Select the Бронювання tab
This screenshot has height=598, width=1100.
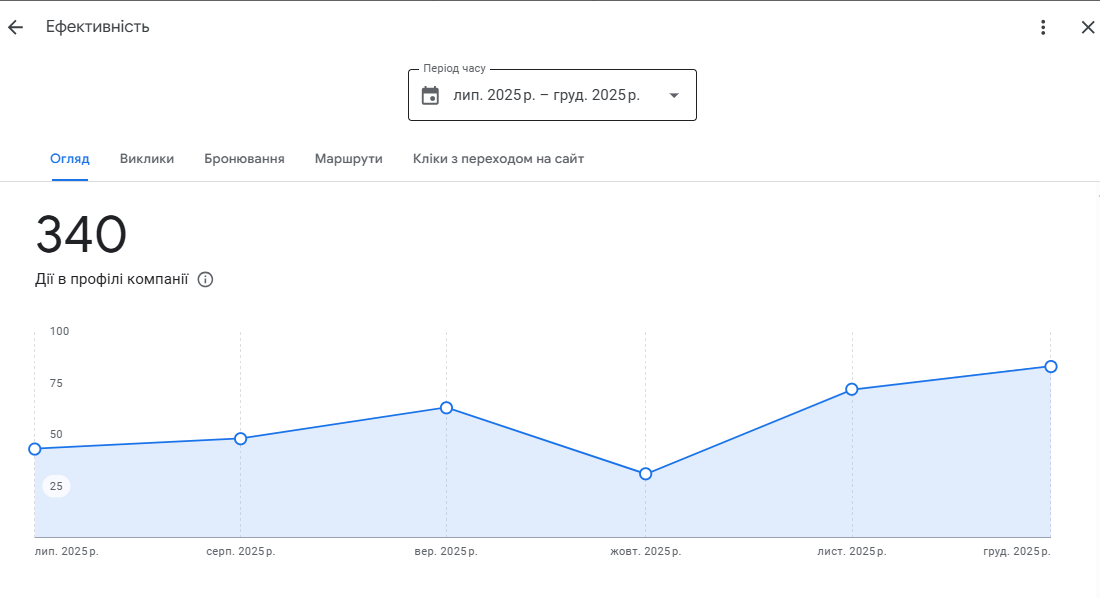(244, 159)
